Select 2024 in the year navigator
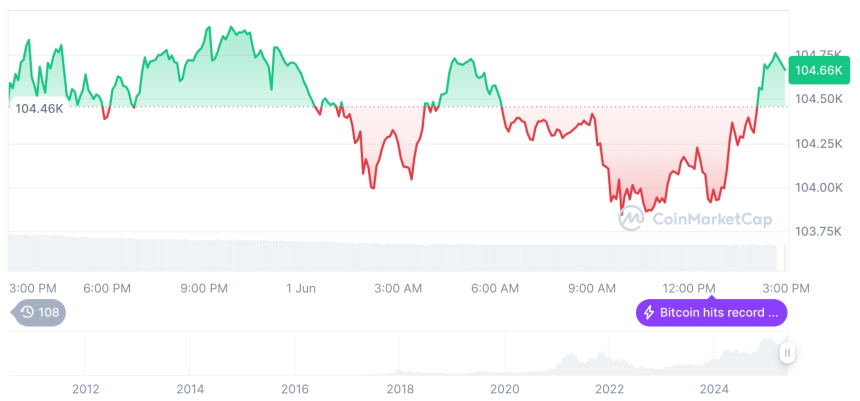The height and width of the screenshot is (401, 860). point(714,388)
